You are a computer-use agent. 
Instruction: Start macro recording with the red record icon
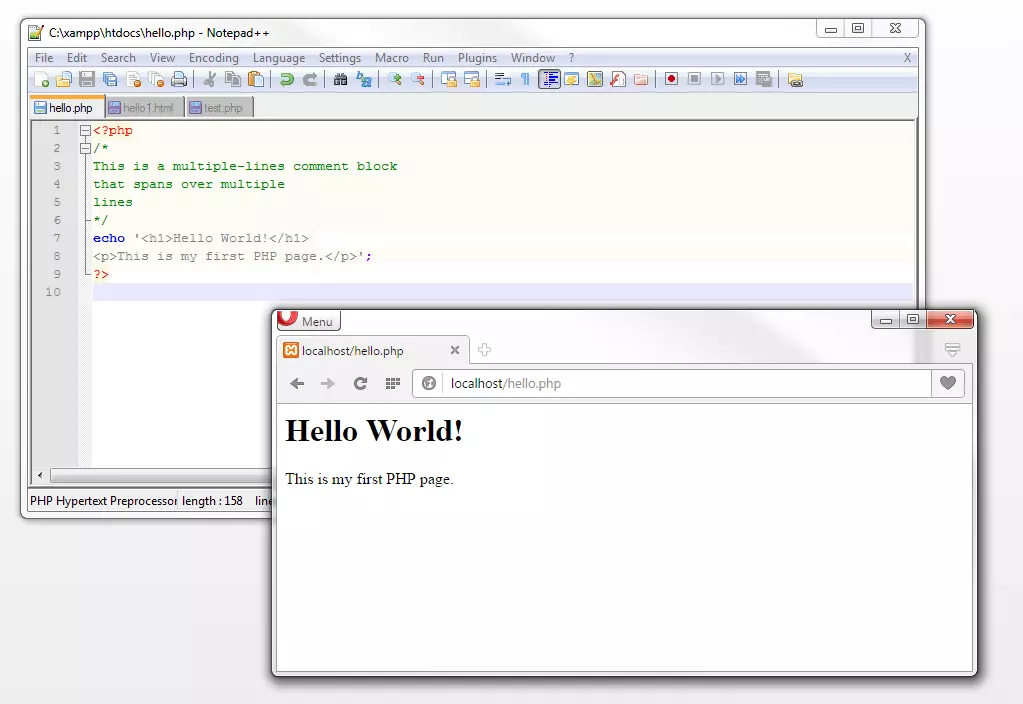[671, 79]
